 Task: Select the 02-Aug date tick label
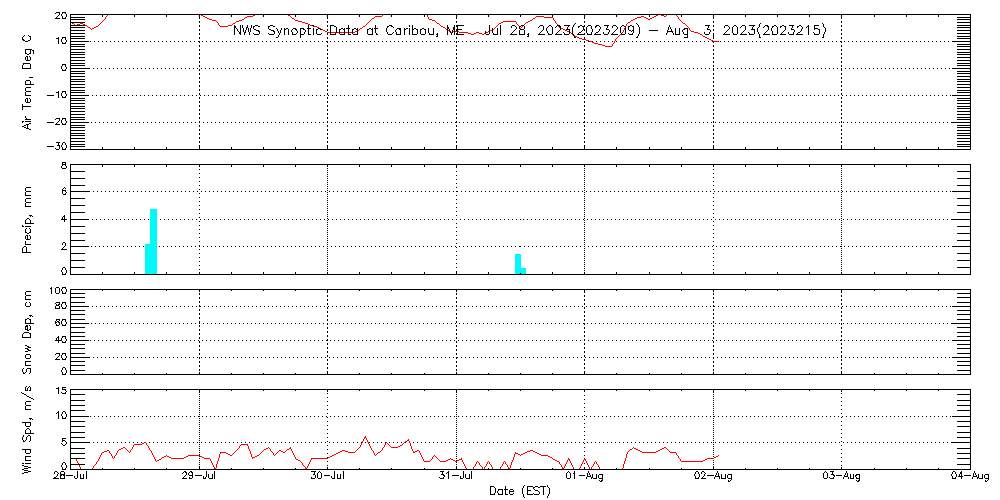tap(713, 477)
